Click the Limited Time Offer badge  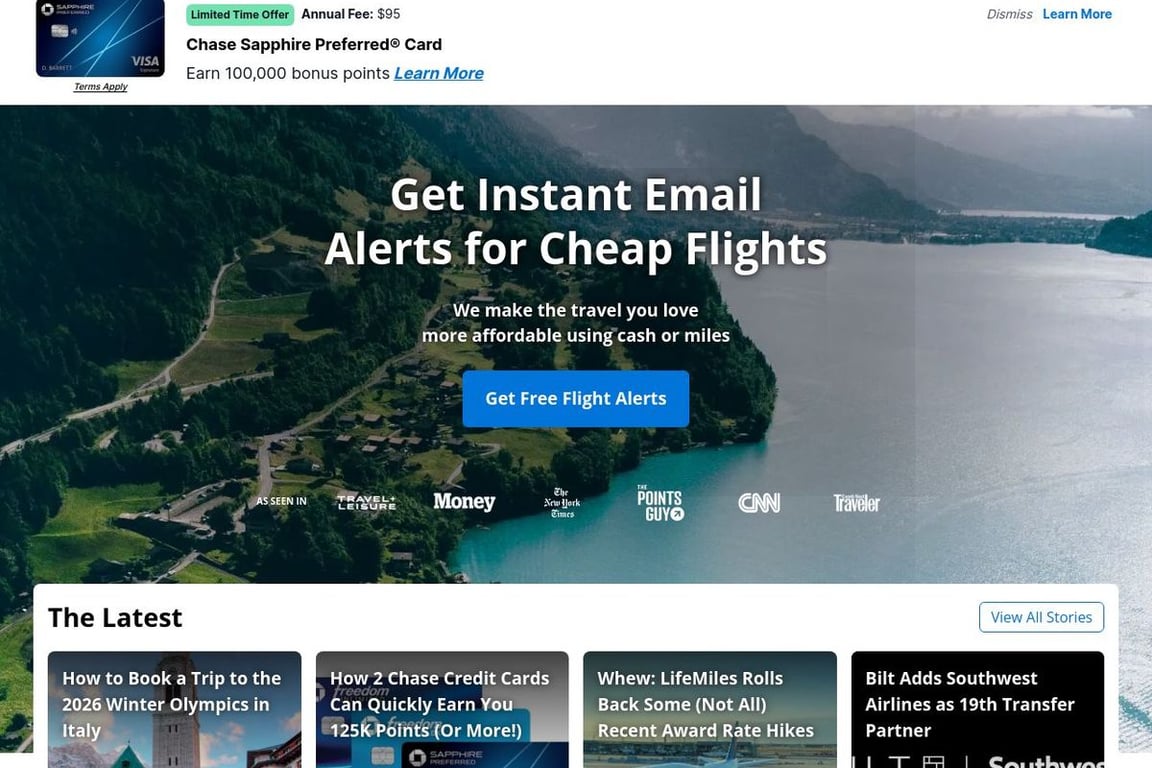click(240, 14)
